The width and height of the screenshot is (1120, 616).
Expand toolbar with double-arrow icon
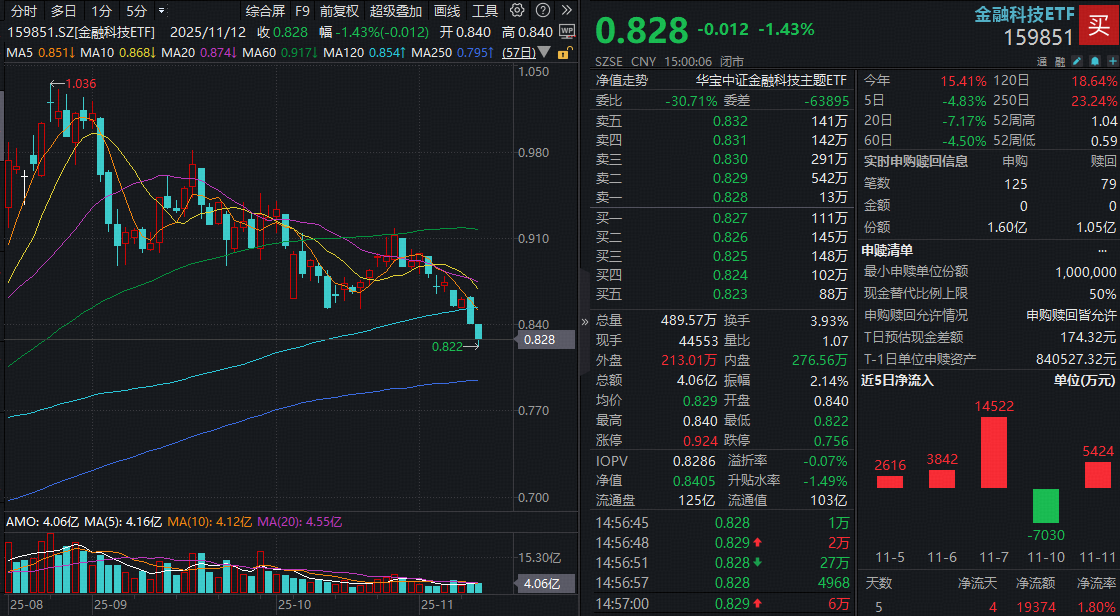pos(565,11)
